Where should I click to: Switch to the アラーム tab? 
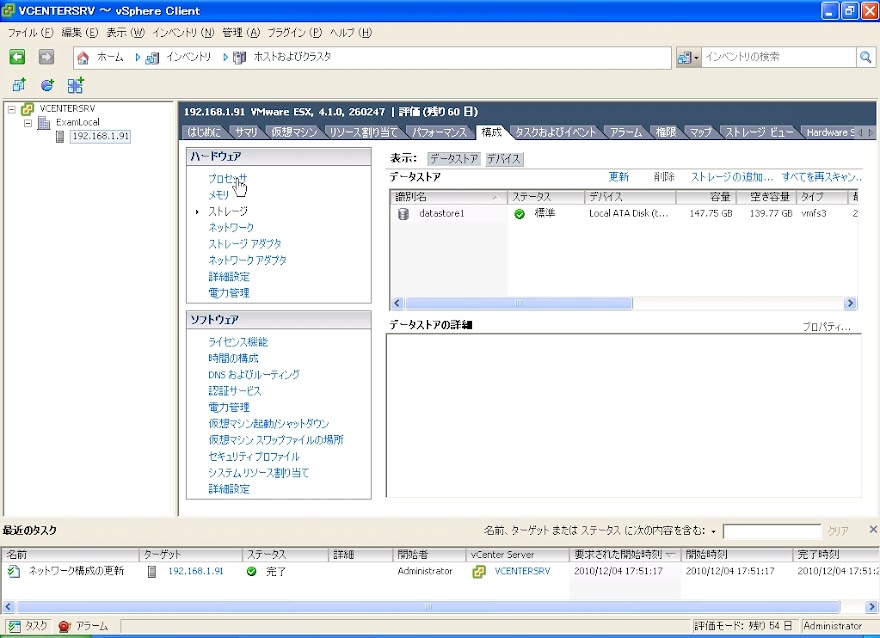(626, 132)
